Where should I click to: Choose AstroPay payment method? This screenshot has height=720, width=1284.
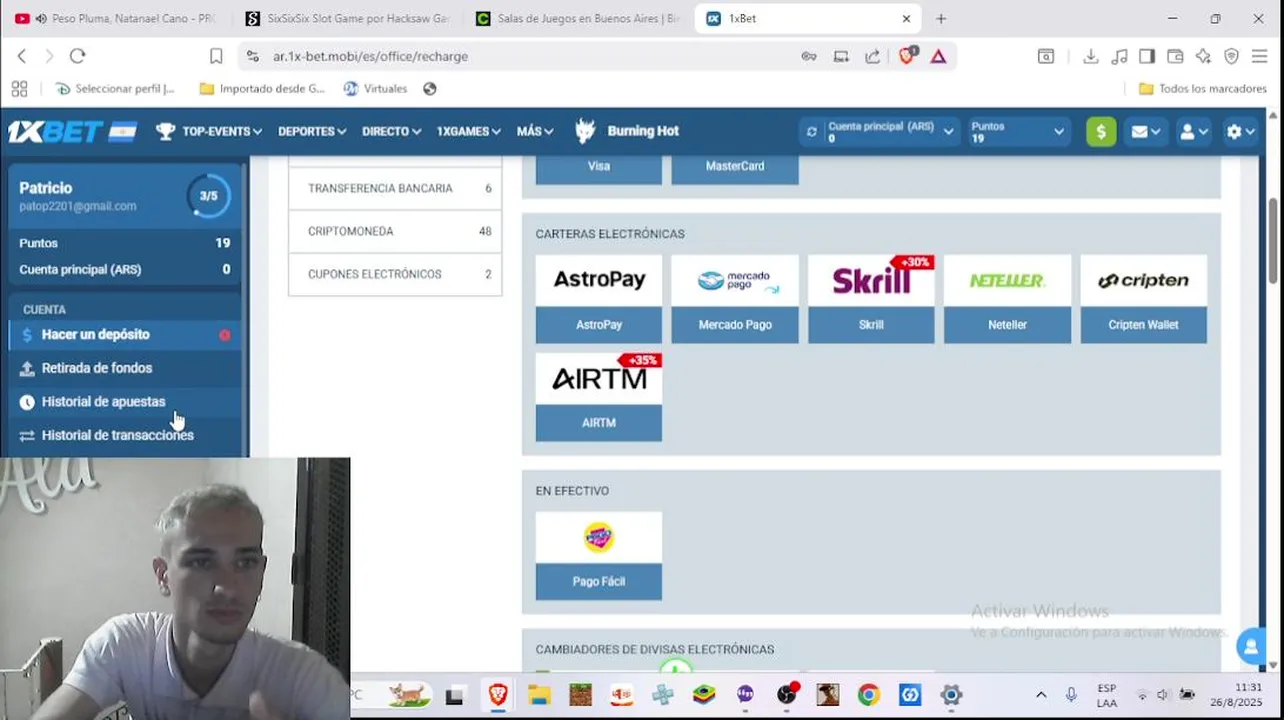click(599, 299)
